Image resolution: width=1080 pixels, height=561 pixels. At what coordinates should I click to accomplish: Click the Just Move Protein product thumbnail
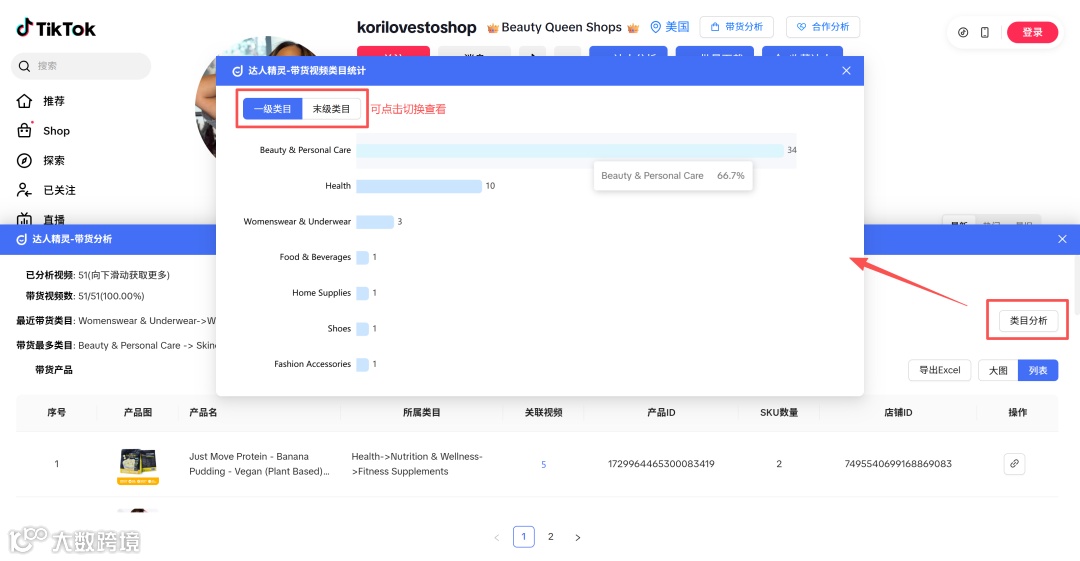click(138, 466)
